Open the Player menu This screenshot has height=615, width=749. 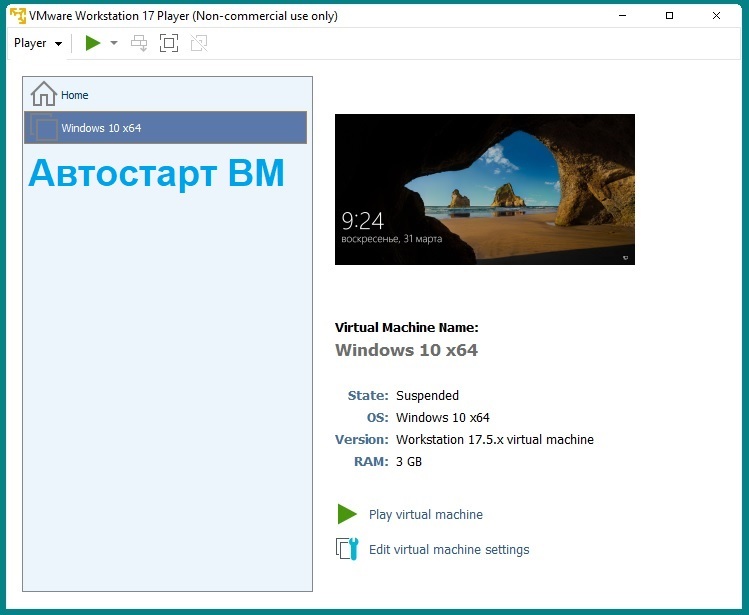[x=38, y=43]
